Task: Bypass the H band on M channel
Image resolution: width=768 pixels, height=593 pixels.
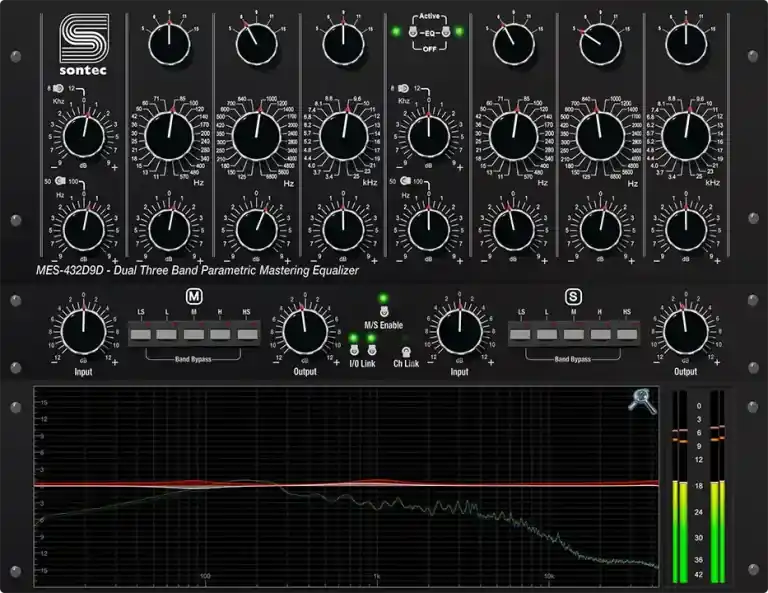Action: 220,334
